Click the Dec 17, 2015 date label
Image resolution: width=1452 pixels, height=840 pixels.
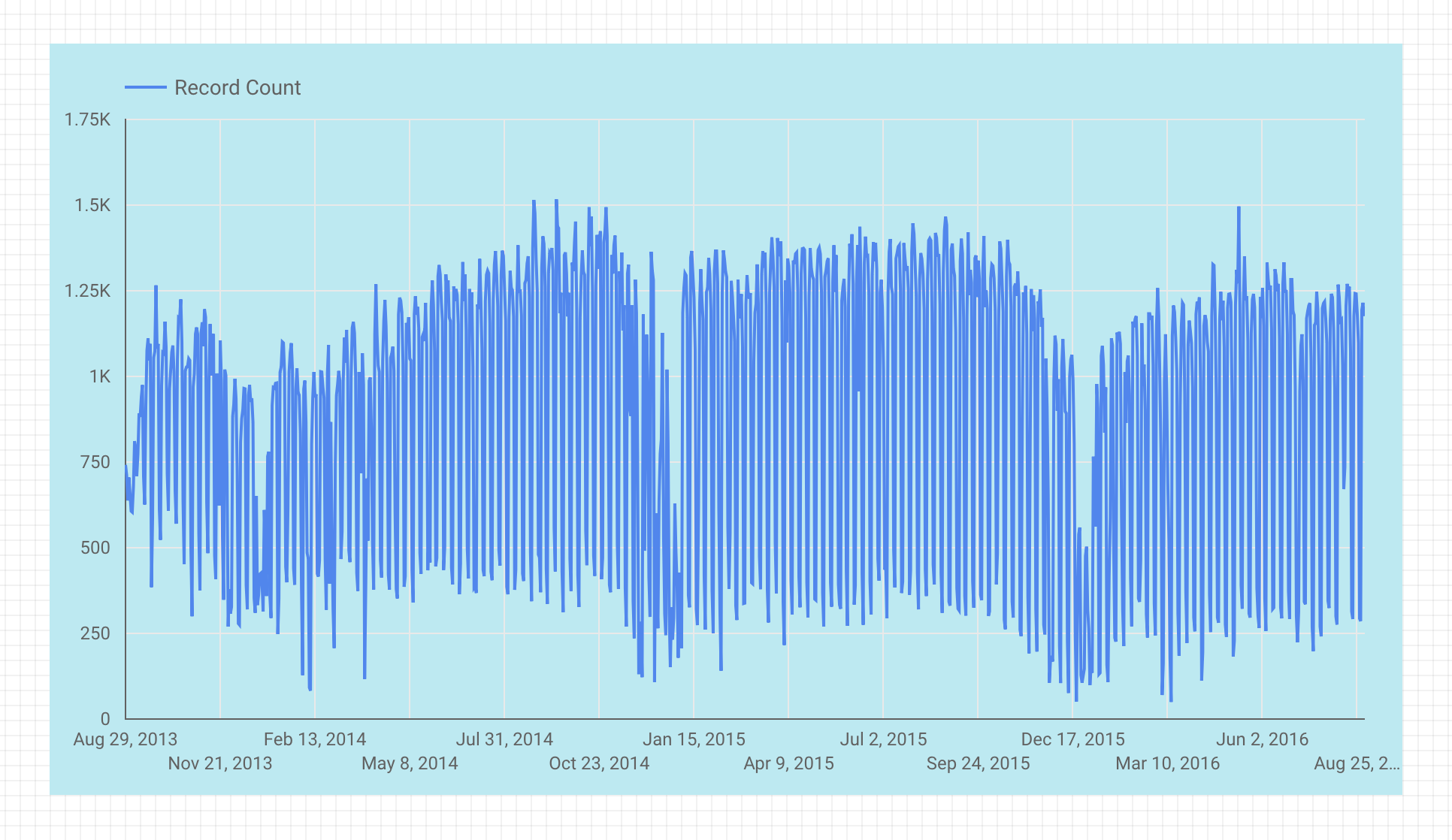pos(1072,739)
